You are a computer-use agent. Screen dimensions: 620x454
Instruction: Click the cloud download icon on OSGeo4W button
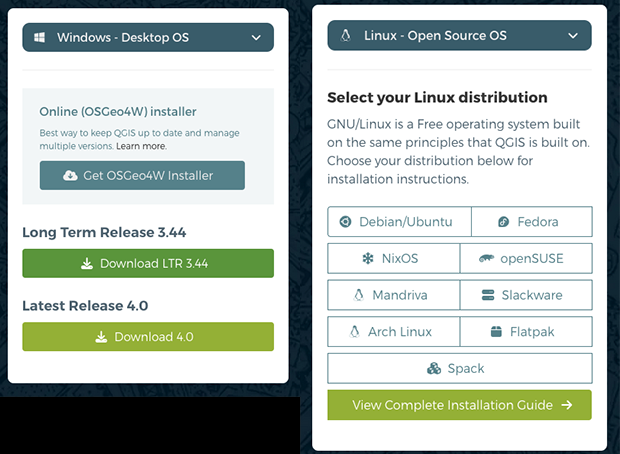pyautogui.click(x=70, y=175)
